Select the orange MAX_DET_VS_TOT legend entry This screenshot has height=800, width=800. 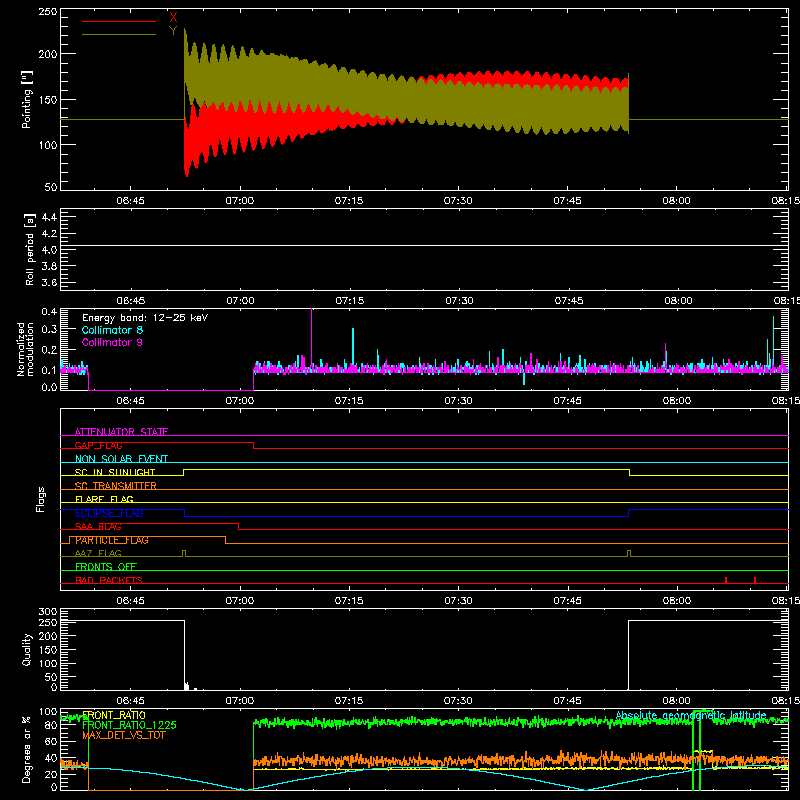(x=124, y=735)
